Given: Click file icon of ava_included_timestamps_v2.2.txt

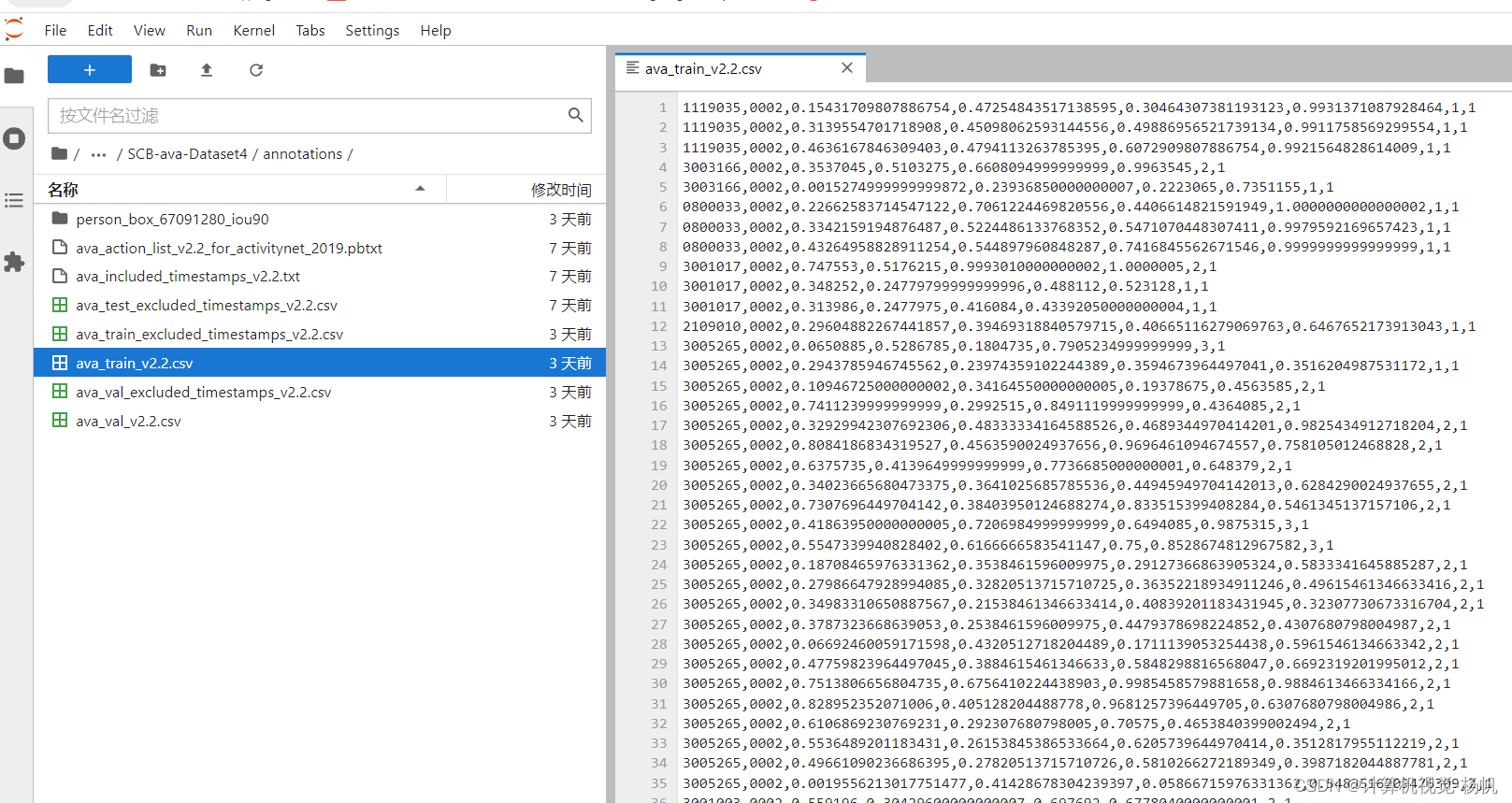Looking at the screenshot, I should click(x=60, y=277).
